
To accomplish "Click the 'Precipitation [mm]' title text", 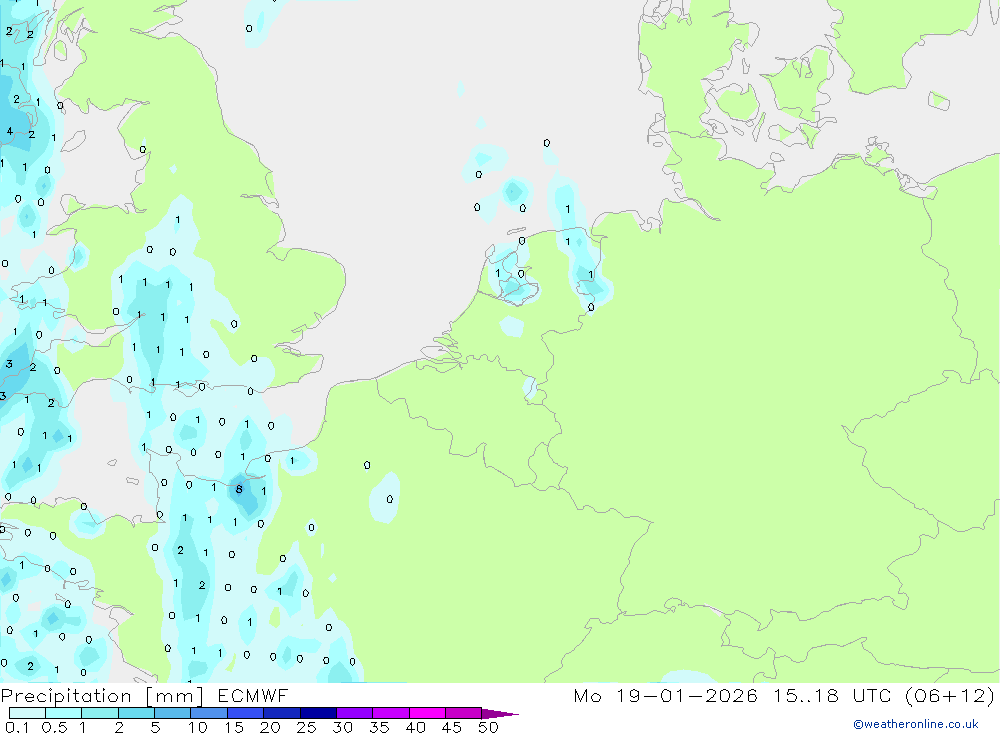I will point(102,696).
